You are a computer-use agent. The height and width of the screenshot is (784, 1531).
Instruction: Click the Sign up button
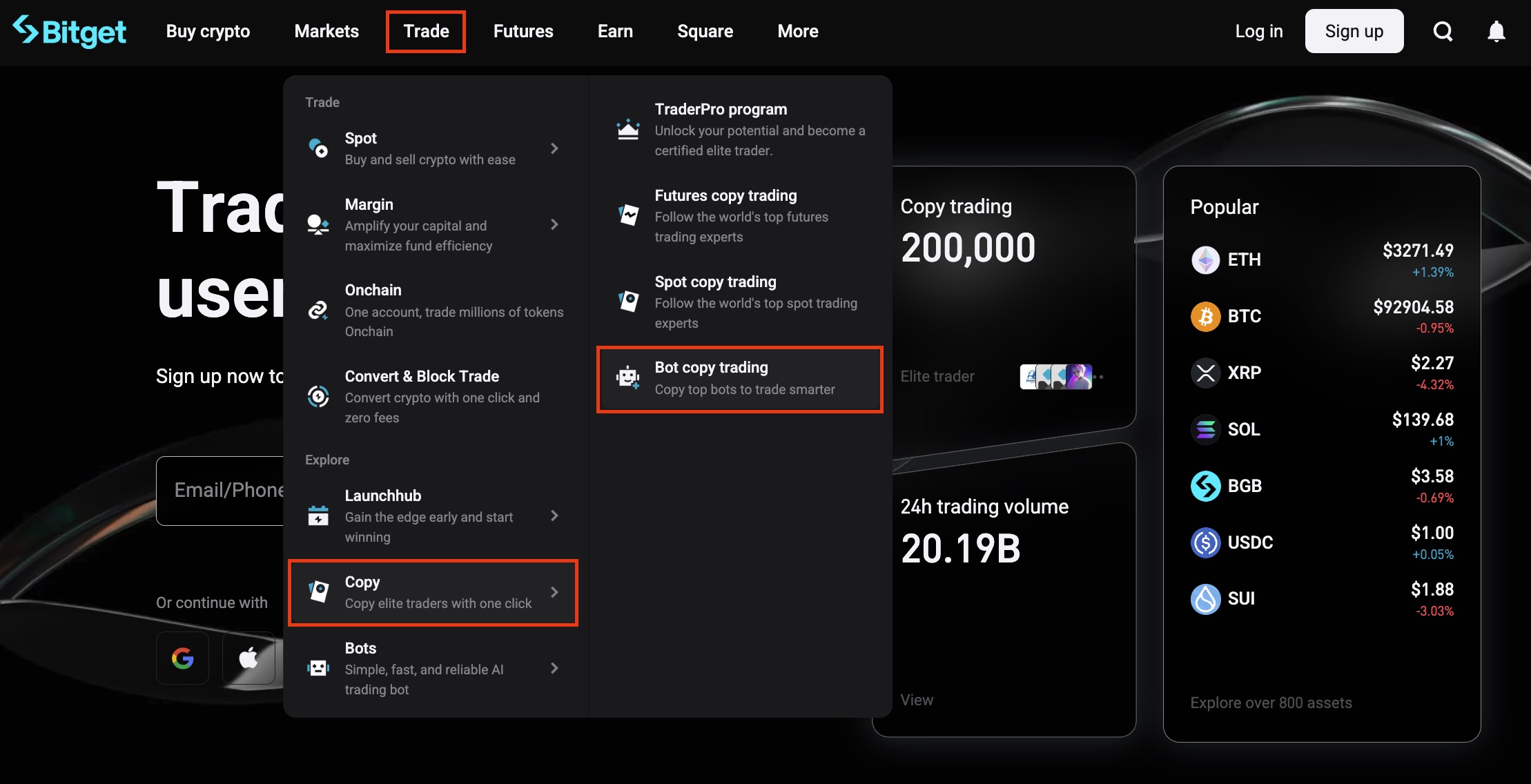[x=1354, y=31]
